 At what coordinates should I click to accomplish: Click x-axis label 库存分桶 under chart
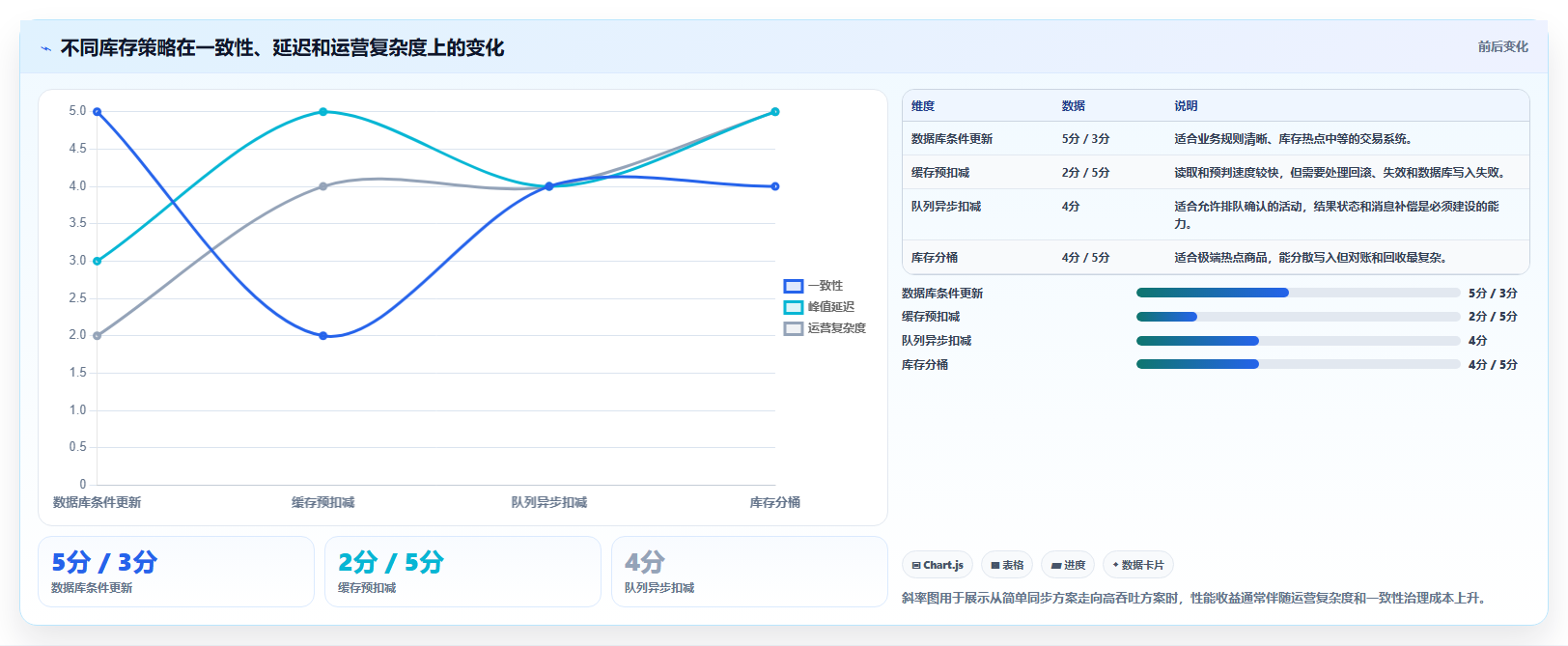(775, 502)
